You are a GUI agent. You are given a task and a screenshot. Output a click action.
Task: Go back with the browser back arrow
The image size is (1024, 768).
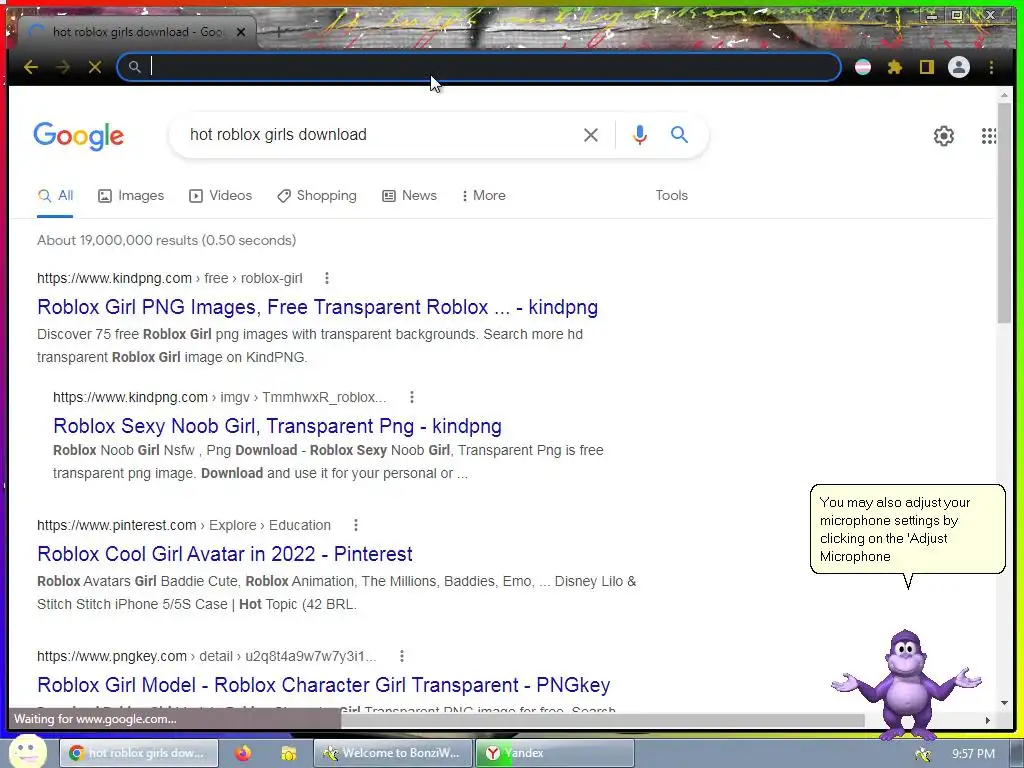(x=31, y=67)
